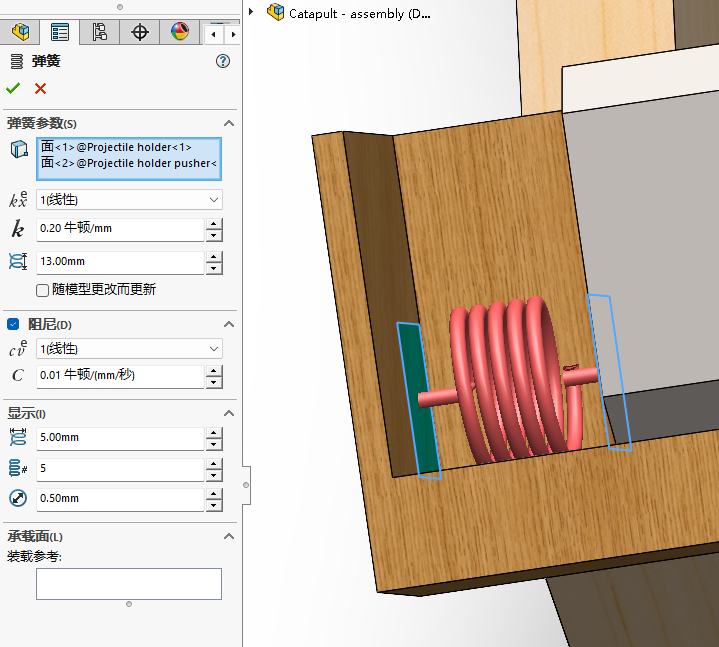This screenshot has width=719, height=647.
Task: Click the 装载参考 load reference box
Action: coord(128,584)
